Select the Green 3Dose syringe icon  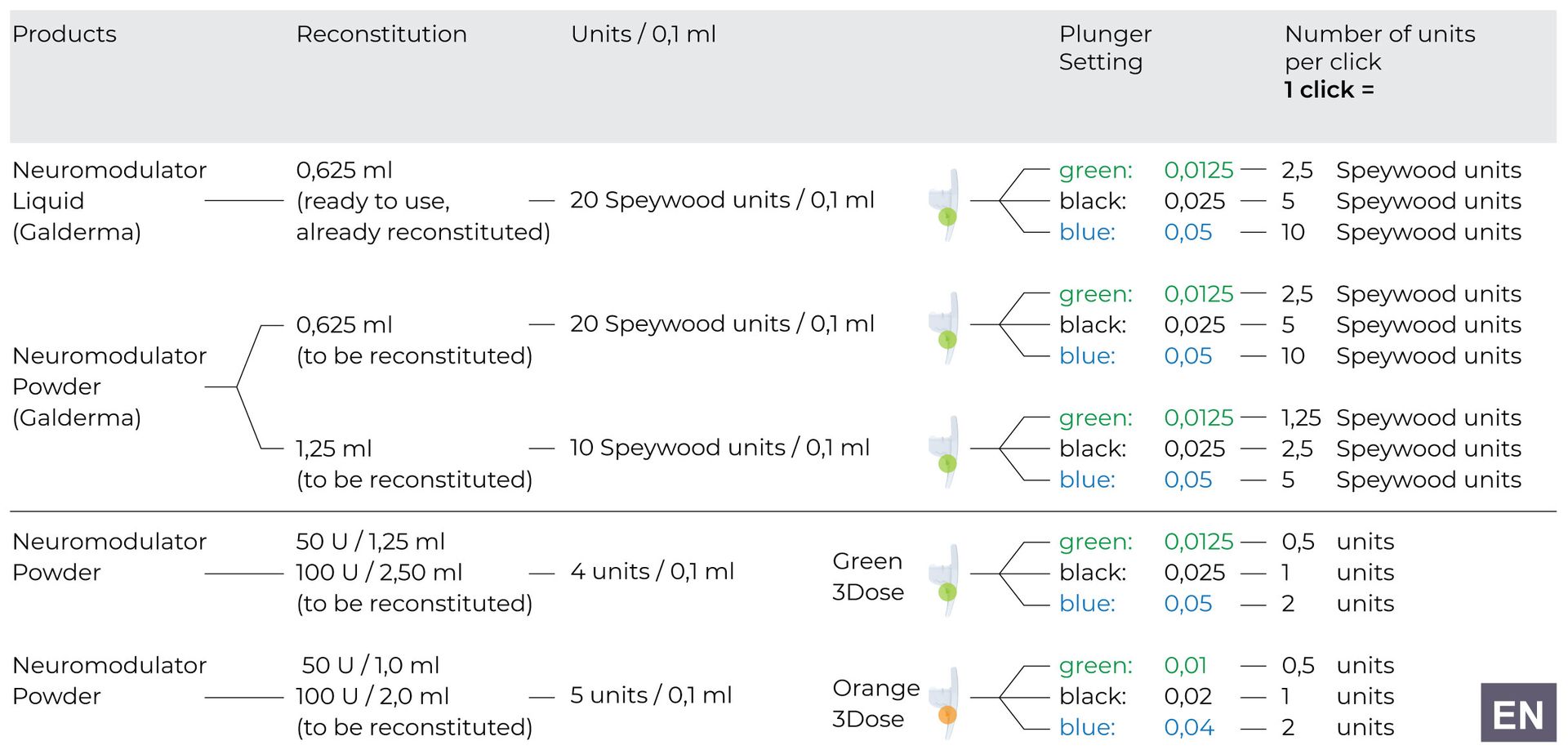(x=946, y=580)
